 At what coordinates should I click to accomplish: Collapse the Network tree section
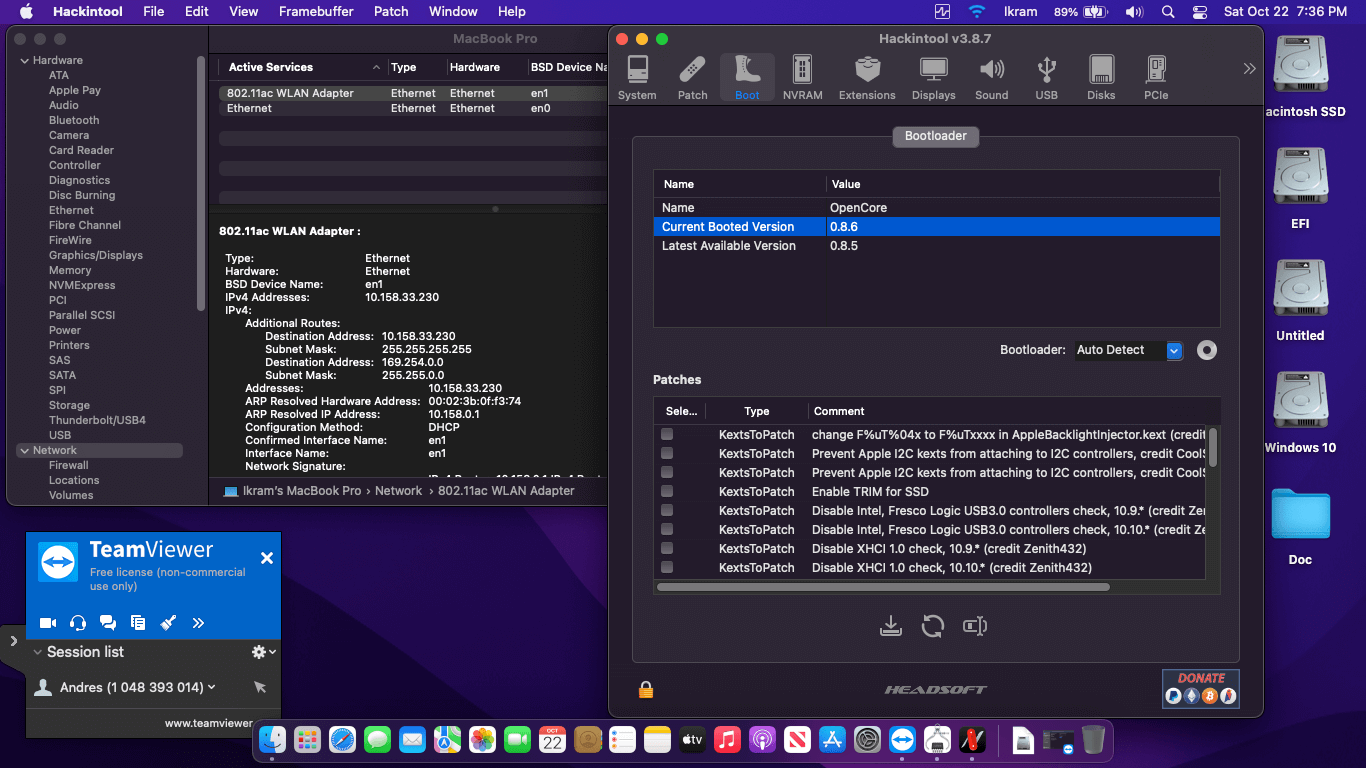pyautogui.click(x=25, y=451)
